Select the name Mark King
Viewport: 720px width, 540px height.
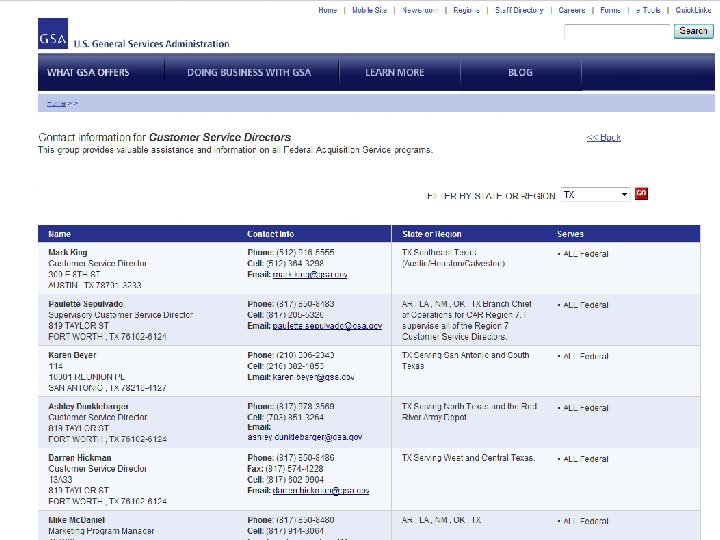68,252
